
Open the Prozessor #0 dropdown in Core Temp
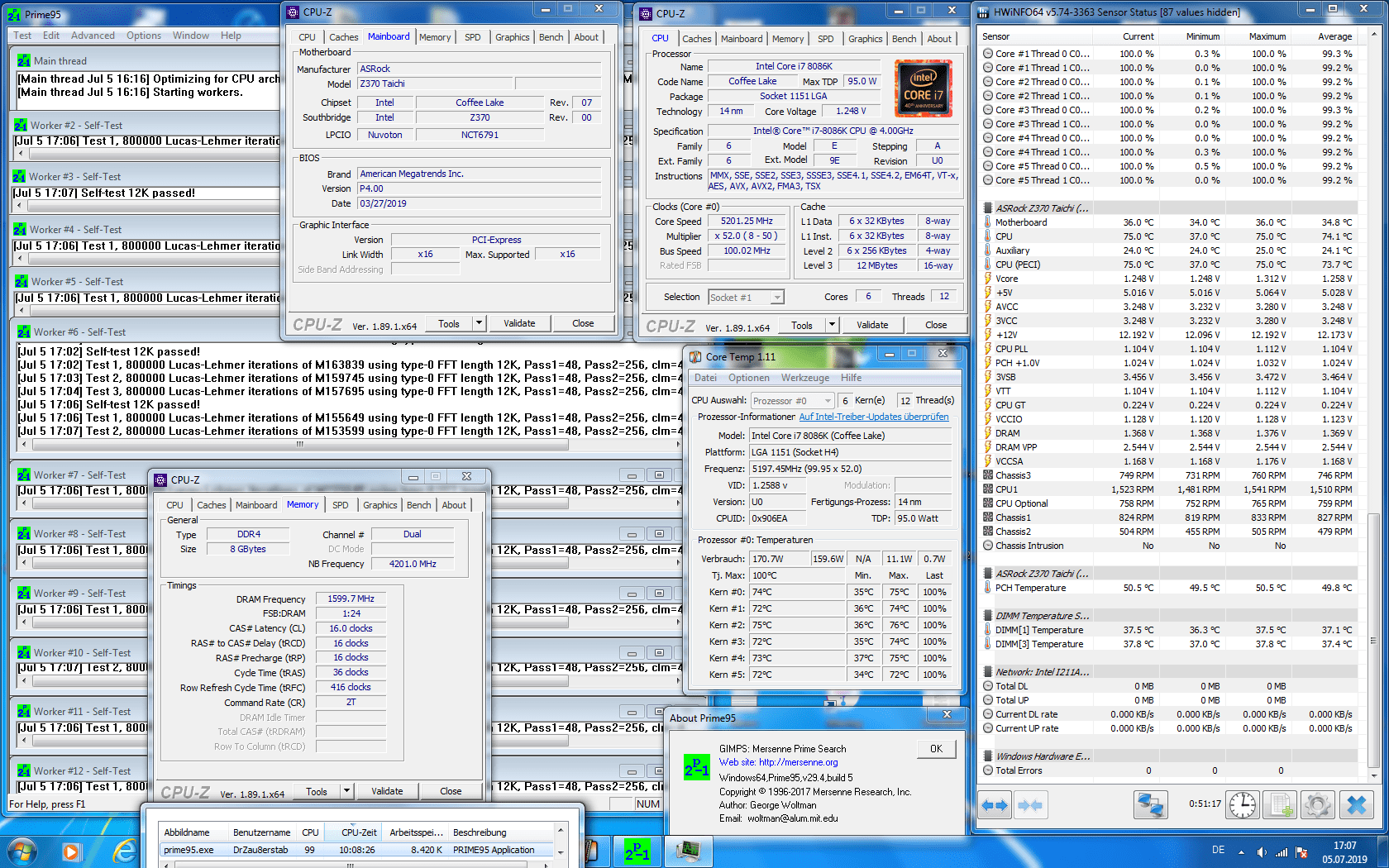(828, 400)
